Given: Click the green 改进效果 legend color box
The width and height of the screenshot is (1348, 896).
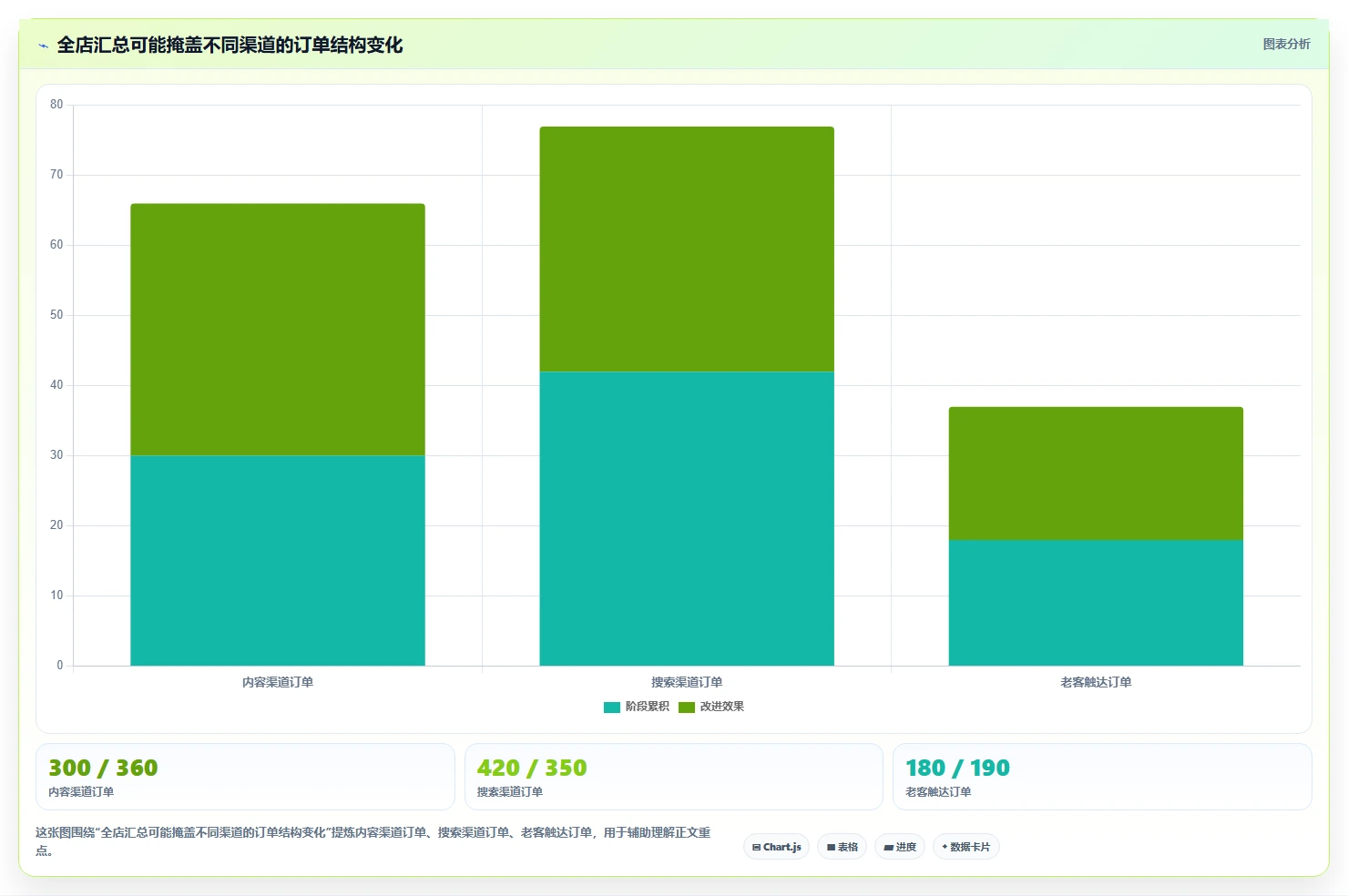Looking at the screenshot, I should [687, 708].
